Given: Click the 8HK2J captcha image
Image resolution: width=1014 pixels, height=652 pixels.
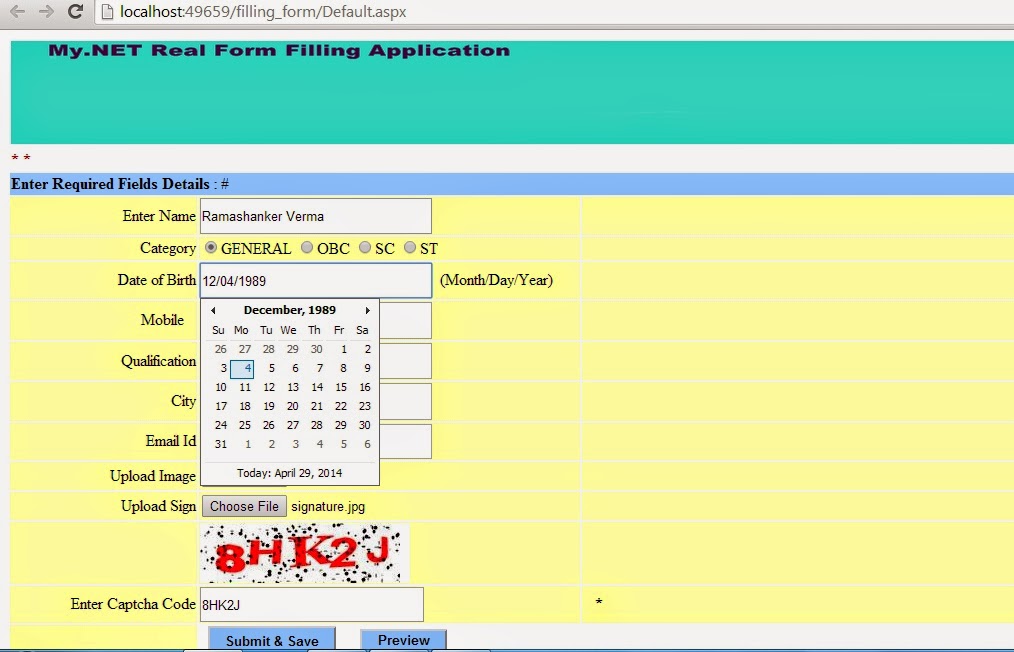Looking at the screenshot, I should pos(305,552).
